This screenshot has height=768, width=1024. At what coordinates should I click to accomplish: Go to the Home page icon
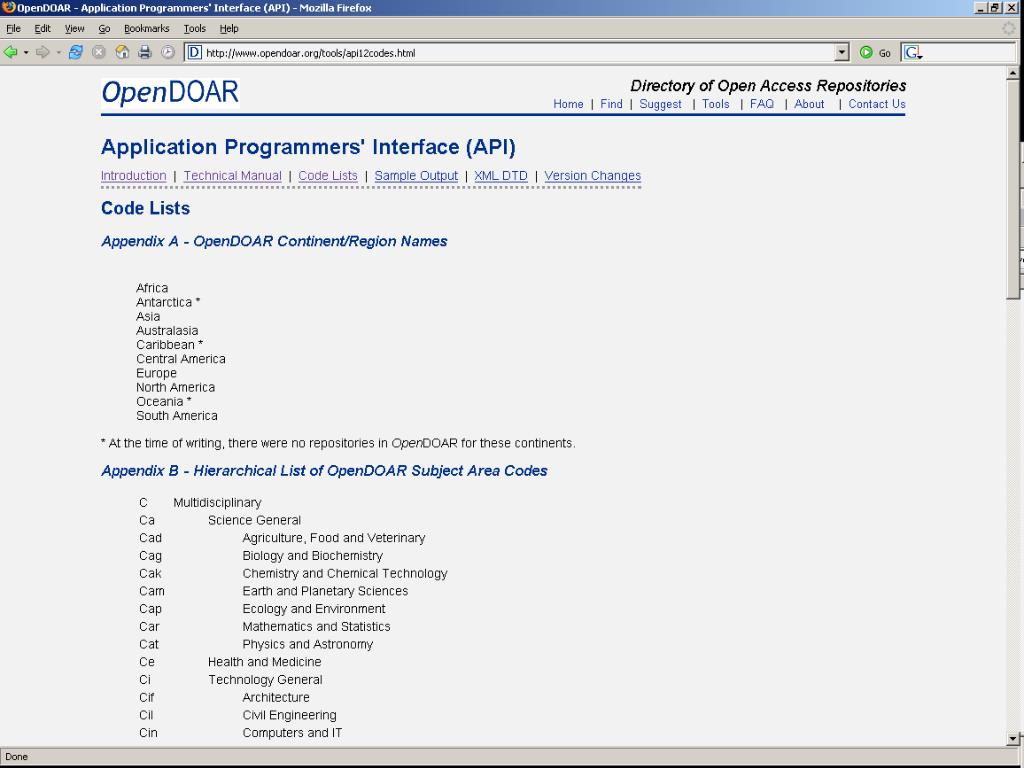point(122,52)
